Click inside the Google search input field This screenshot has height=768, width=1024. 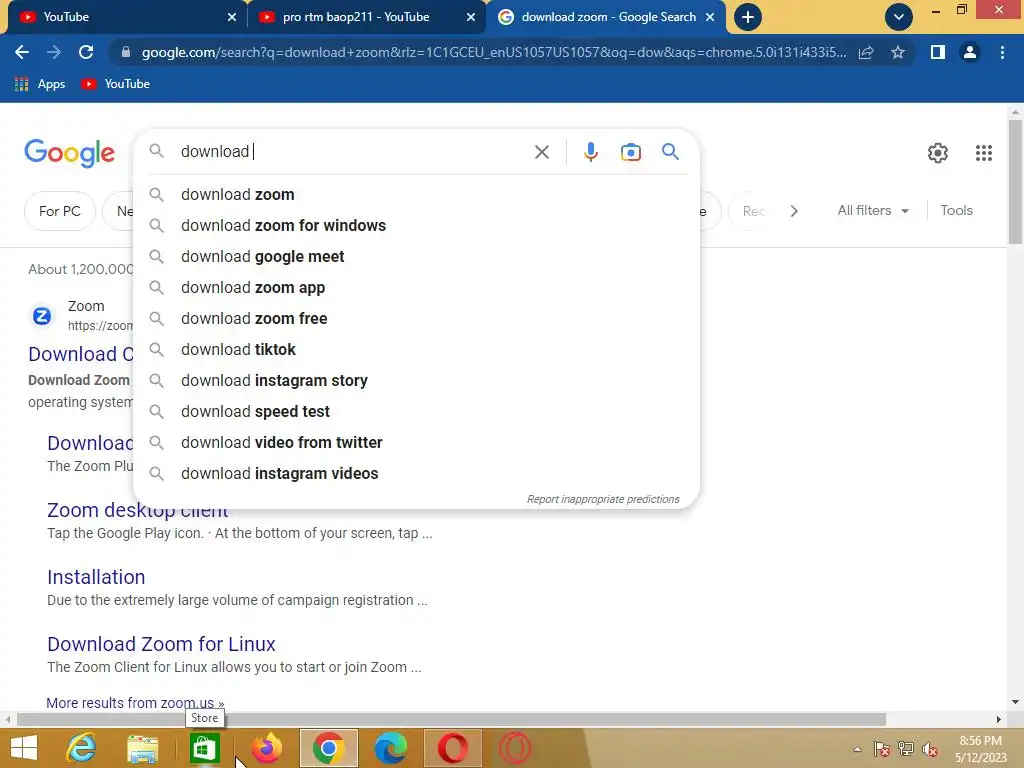353,152
